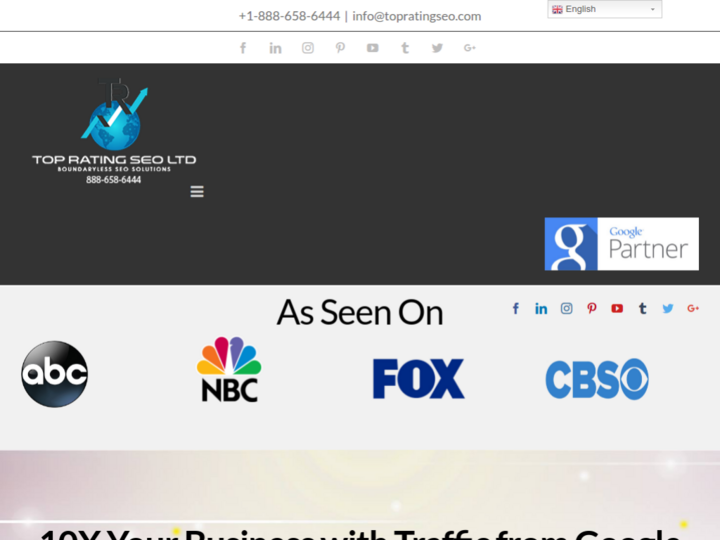
Task: Click the NBC peacock logo
Action: pyautogui.click(x=229, y=370)
